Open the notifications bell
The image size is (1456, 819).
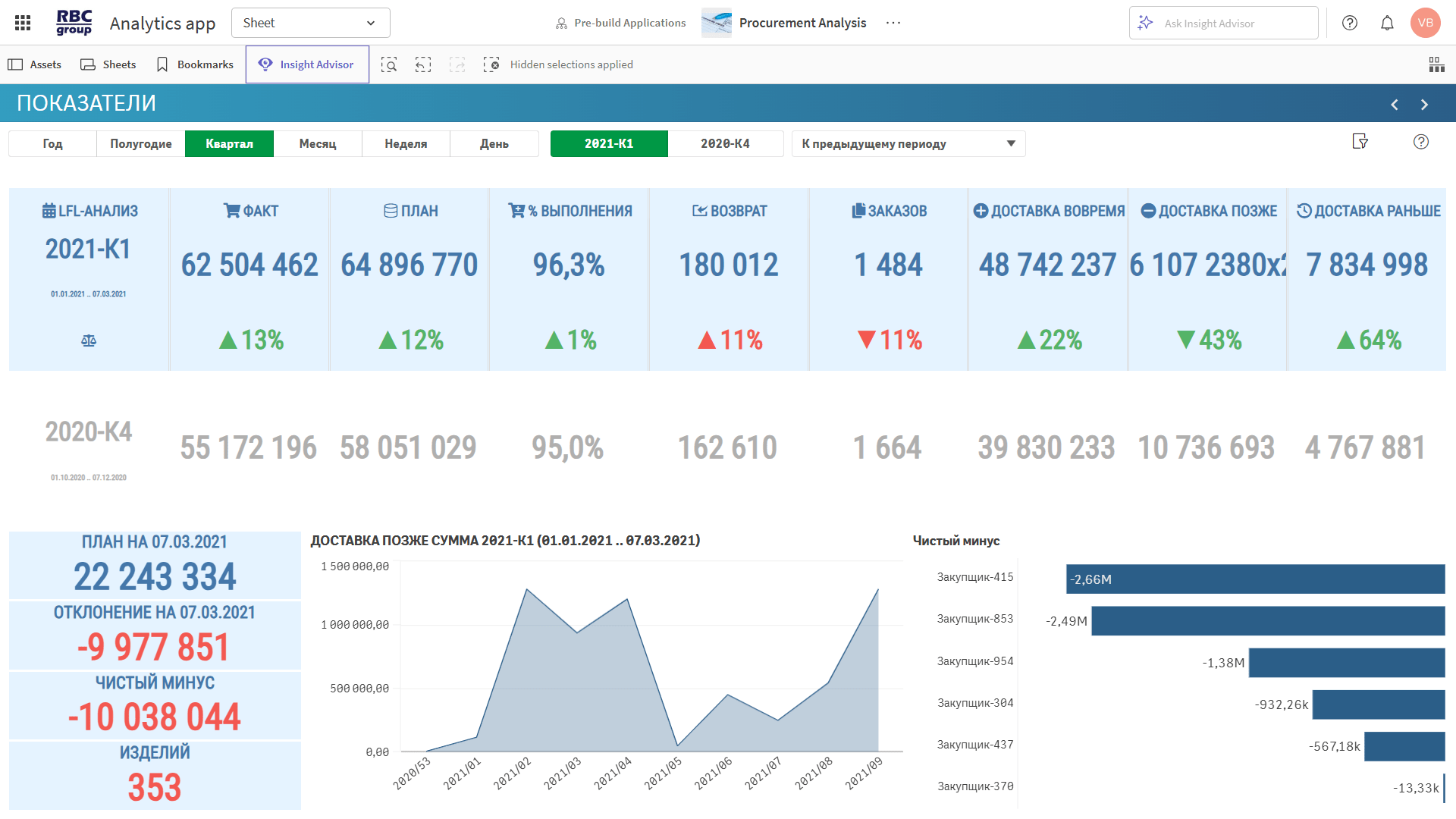(1387, 23)
